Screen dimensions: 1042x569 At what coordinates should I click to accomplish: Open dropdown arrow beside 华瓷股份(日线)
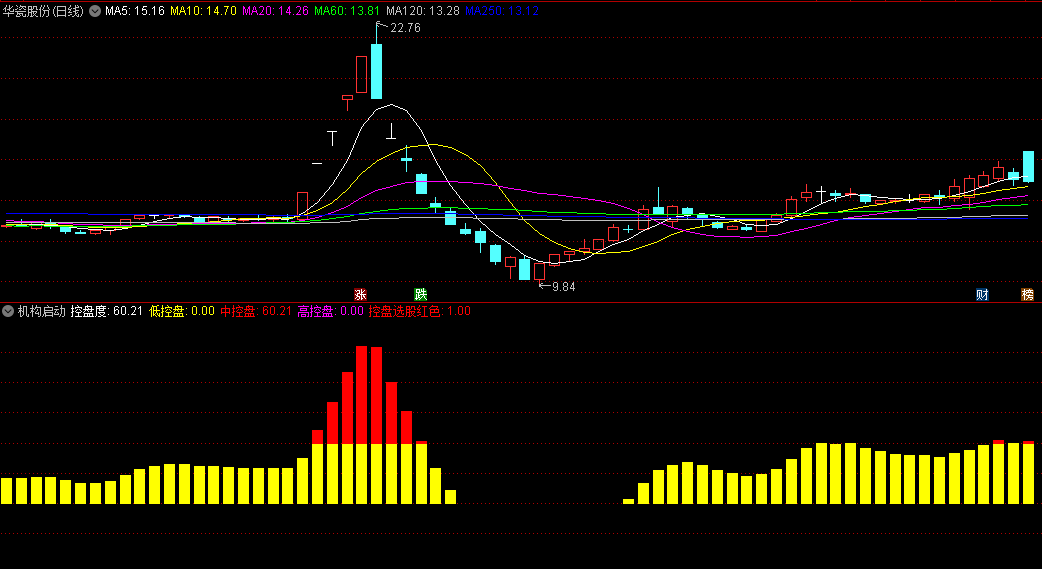95,11
